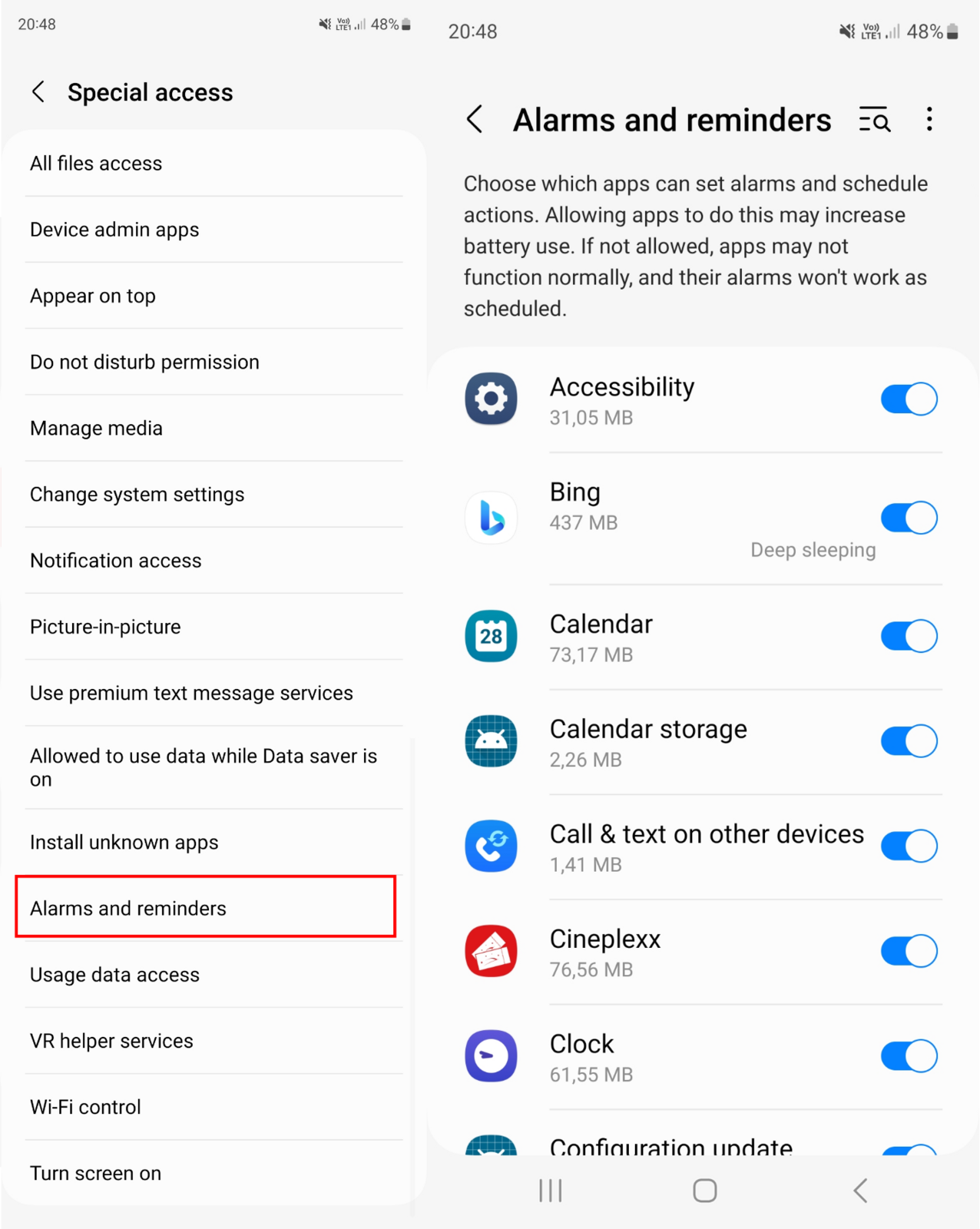Switch off Cineplexx alarms toggle

(909, 951)
